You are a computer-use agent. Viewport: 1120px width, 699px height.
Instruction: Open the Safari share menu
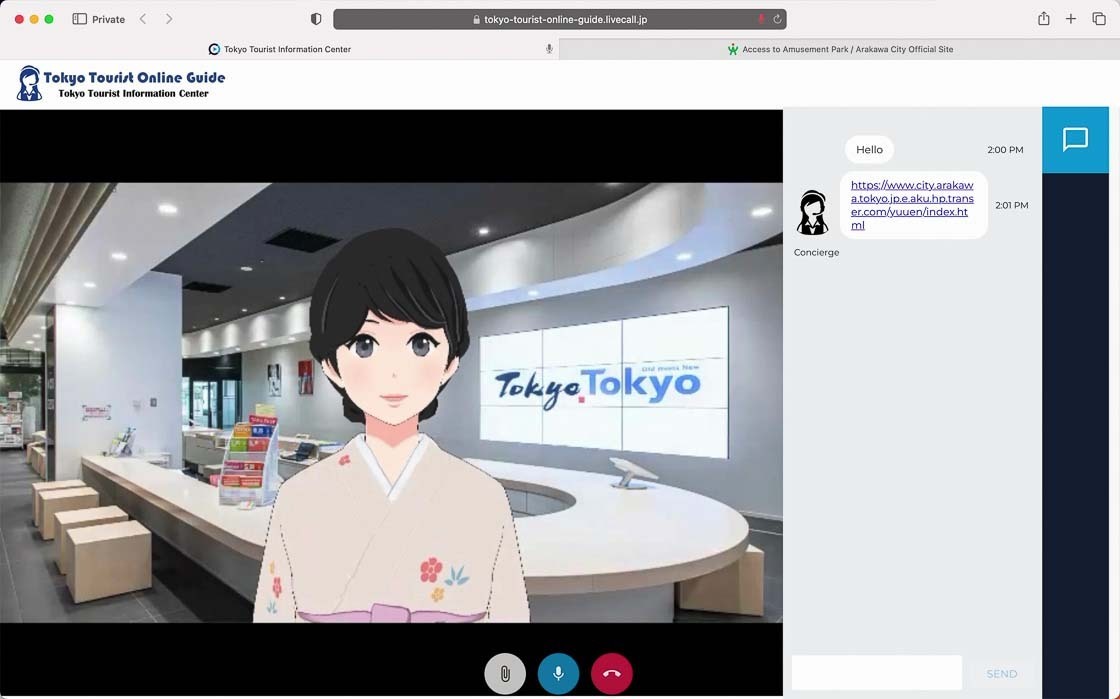1044,19
